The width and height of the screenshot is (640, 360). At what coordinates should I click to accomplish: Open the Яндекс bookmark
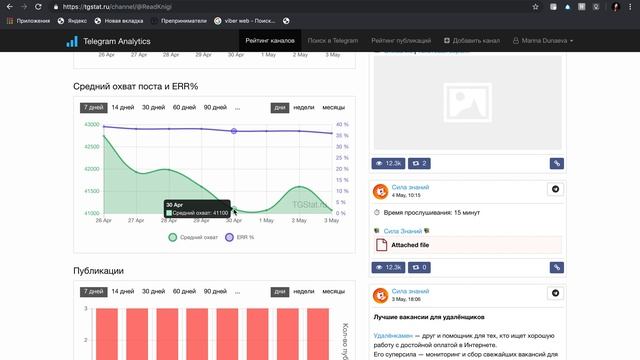coord(72,21)
